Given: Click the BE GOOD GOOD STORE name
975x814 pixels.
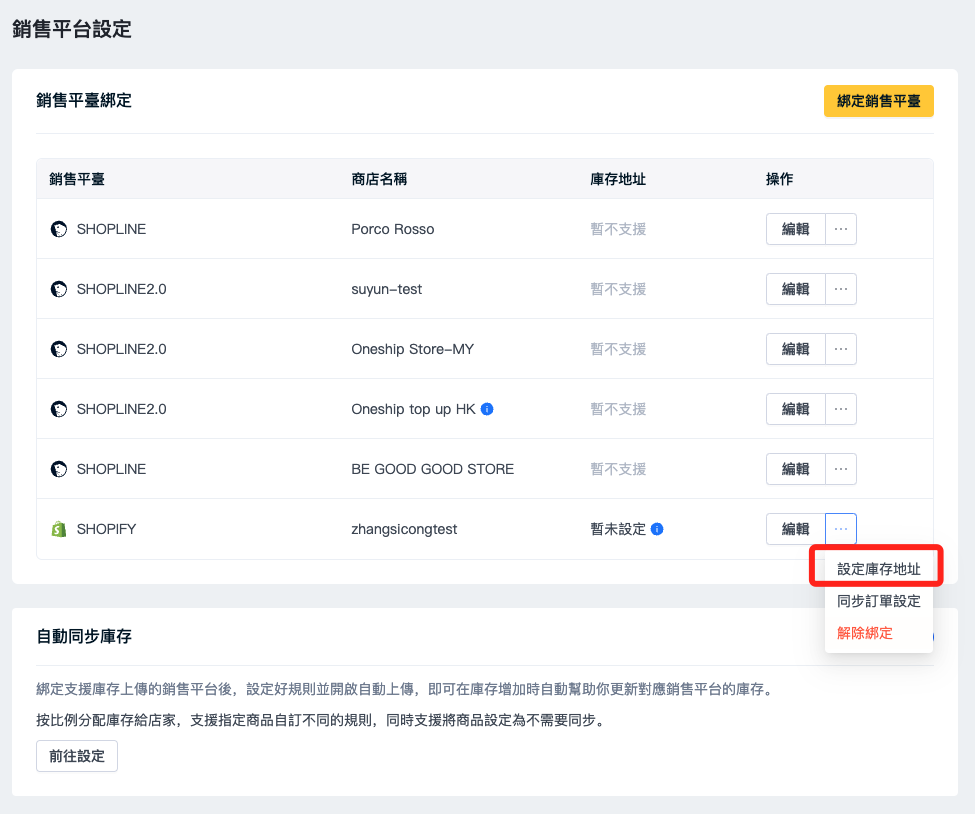Looking at the screenshot, I should (x=433, y=469).
